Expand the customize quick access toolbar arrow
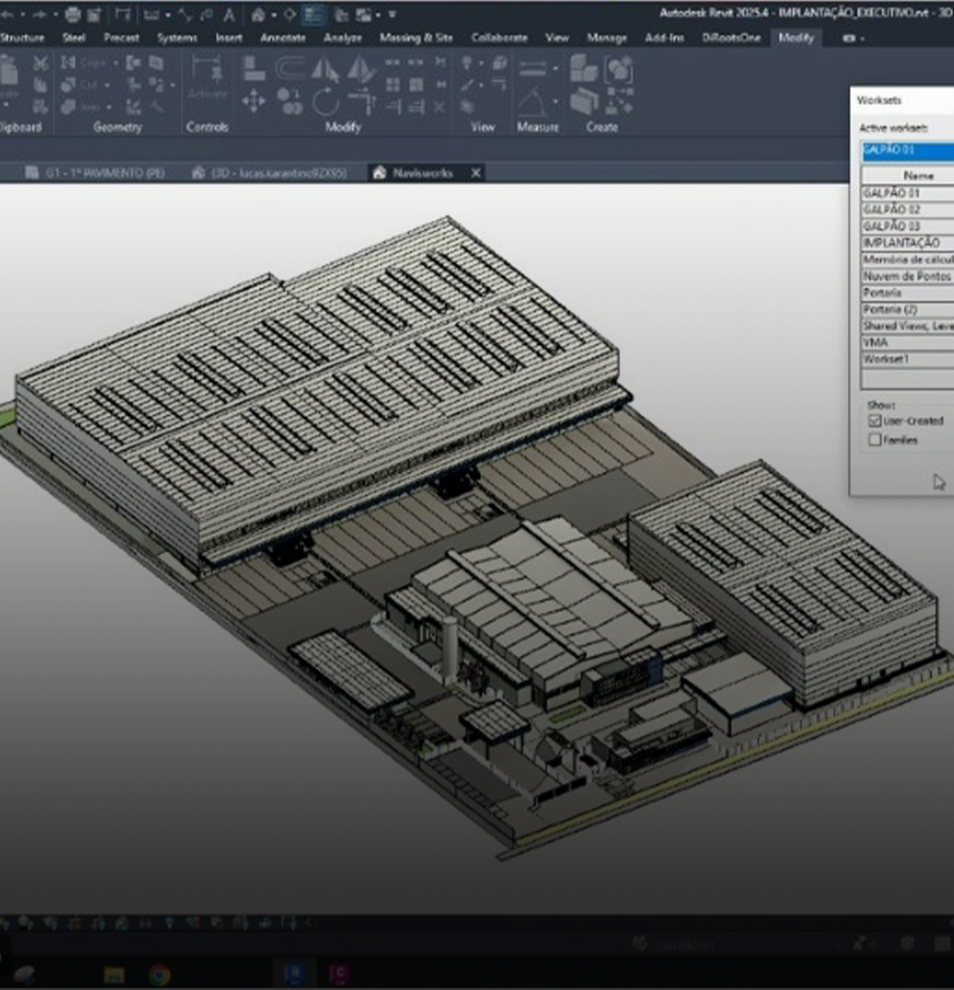Image resolution: width=954 pixels, height=990 pixels. (x=392, y=15)
